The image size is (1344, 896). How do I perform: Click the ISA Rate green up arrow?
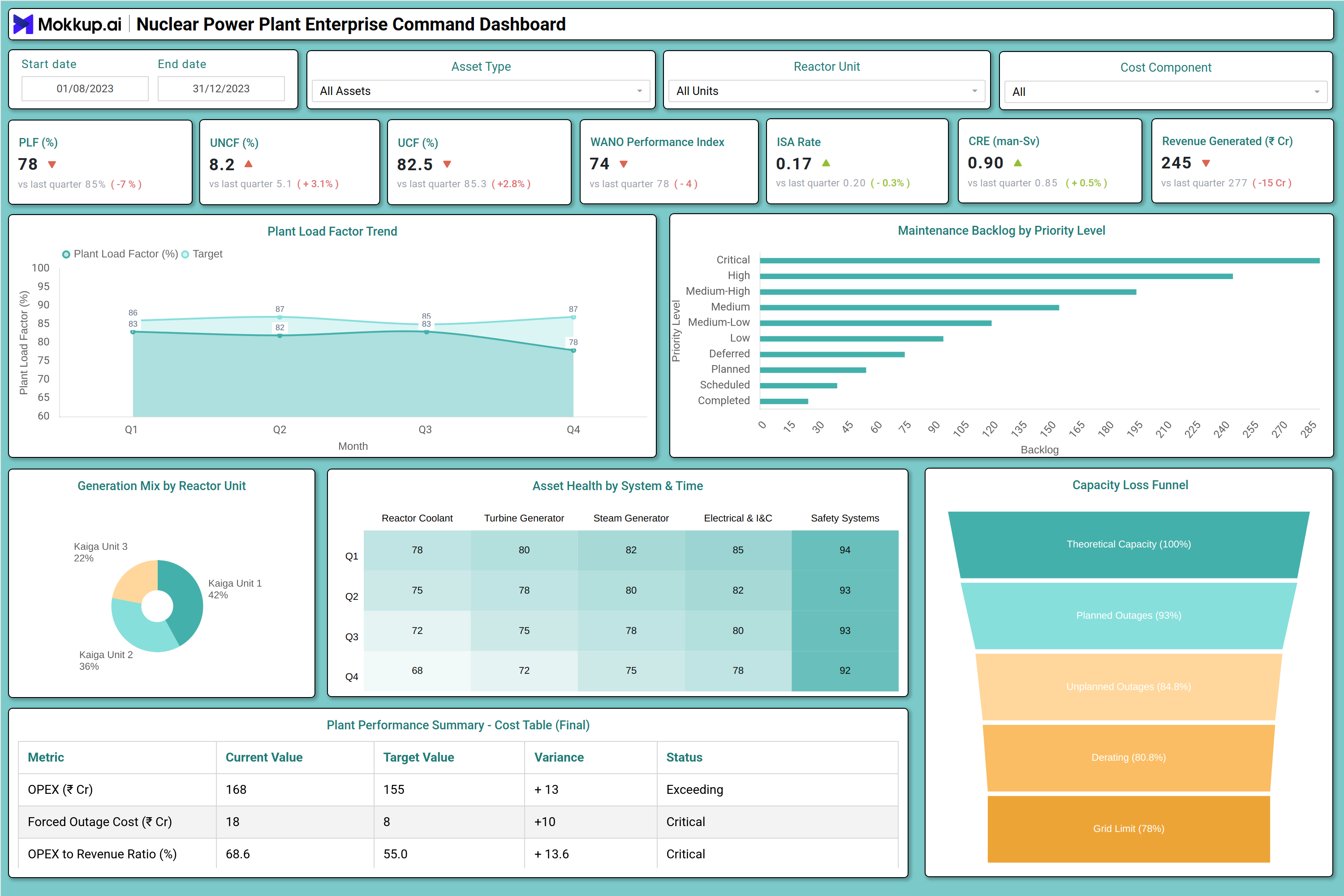point(826,164)
